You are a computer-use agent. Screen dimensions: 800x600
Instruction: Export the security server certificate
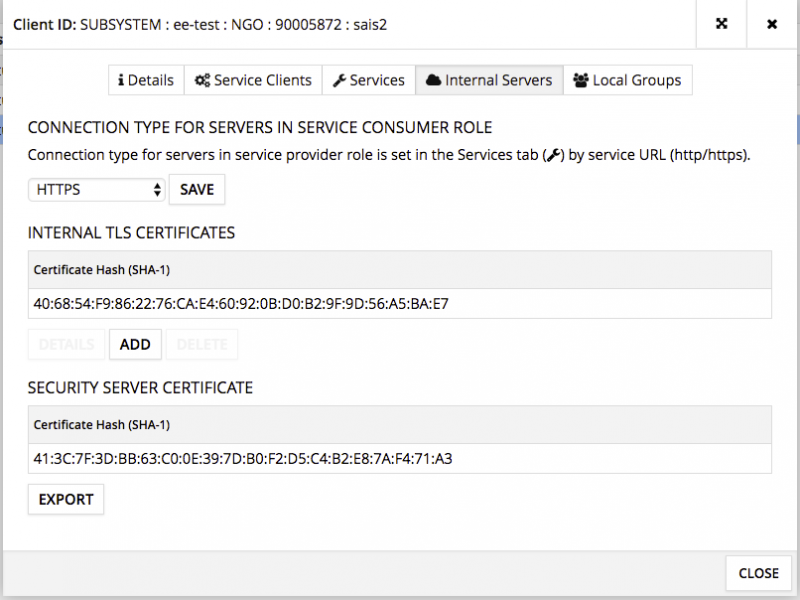(66, 499)
